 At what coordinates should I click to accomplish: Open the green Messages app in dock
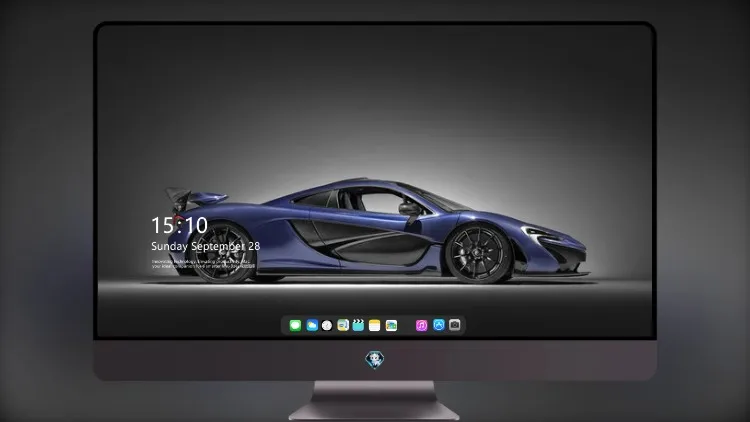(295, 325)
